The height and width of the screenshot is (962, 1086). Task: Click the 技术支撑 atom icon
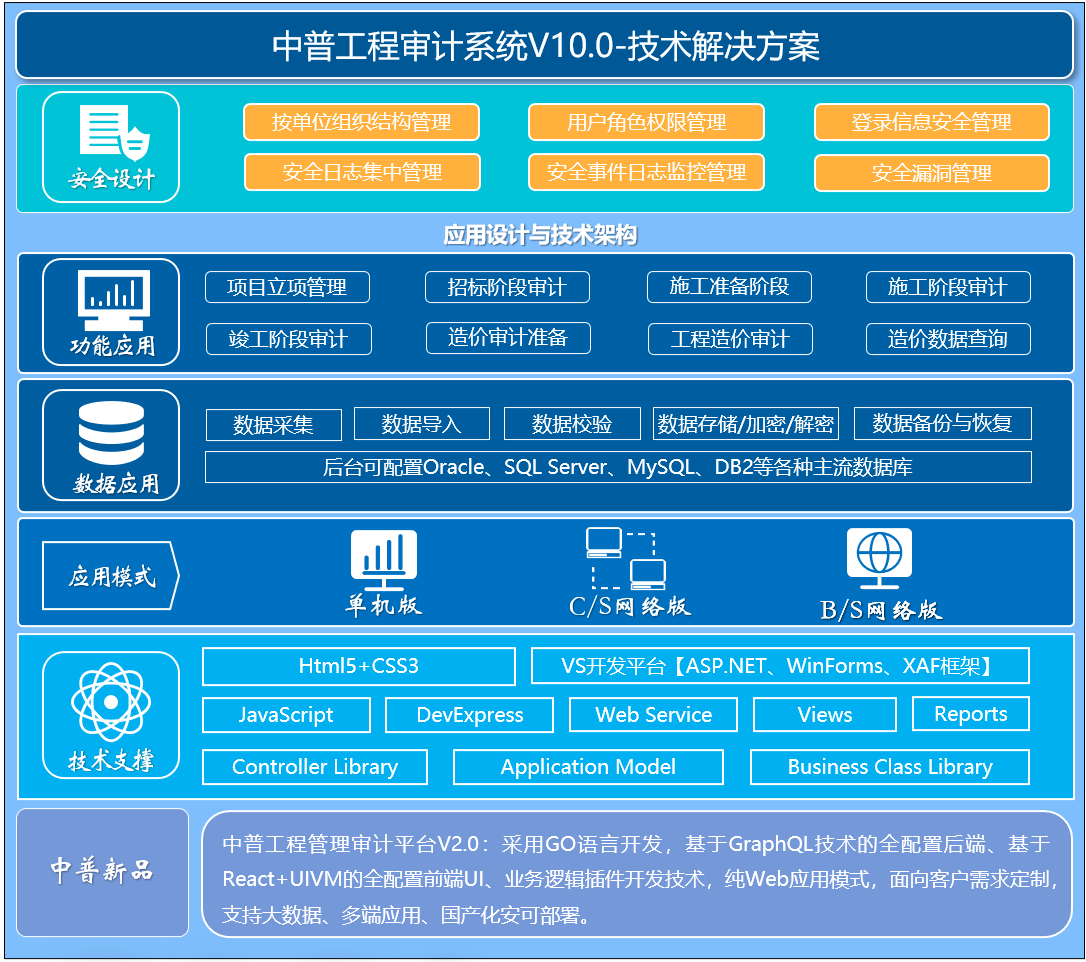coord(111,702)
